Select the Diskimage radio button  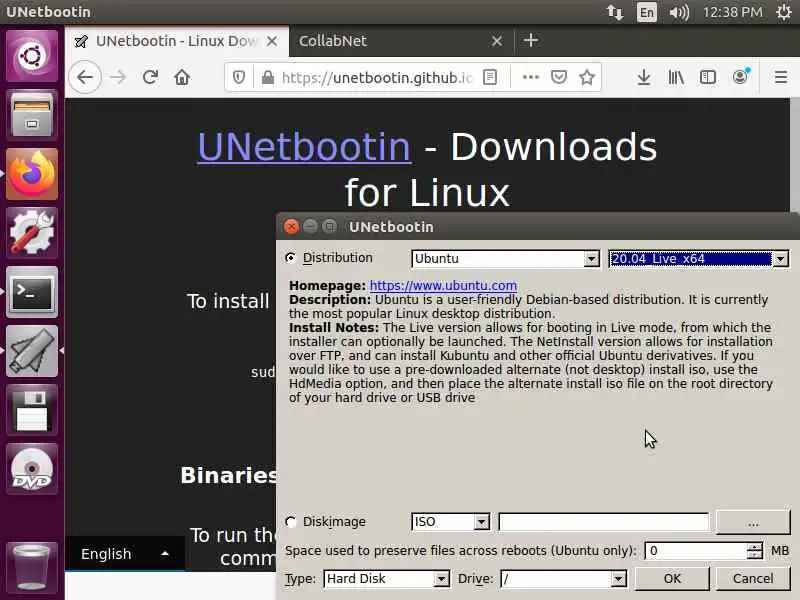pyautogui.click(x=291, y=521)
